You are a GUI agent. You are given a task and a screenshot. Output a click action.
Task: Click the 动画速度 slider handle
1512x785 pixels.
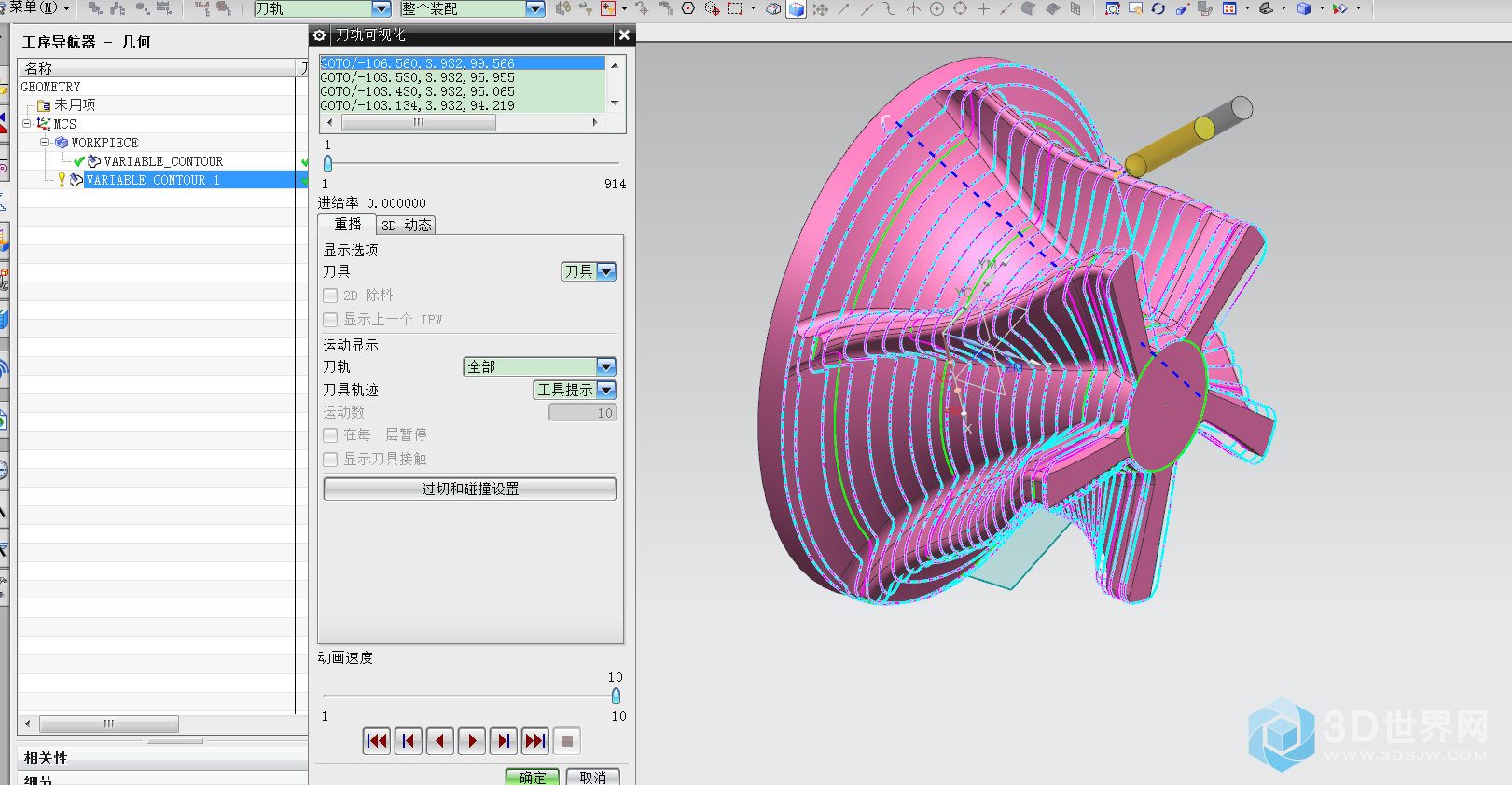tap(616, 695)
